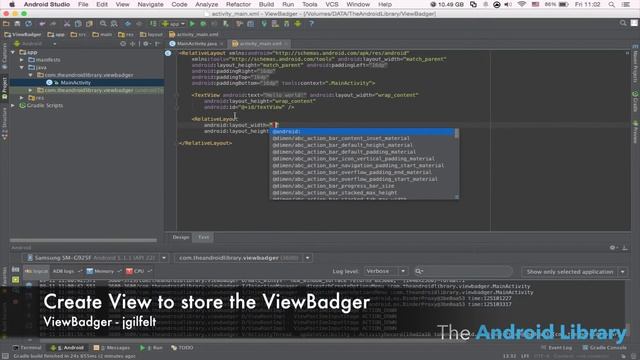The width and height of the screenshot is (640, 360).
Task: Click the Make Project toolbar icon
Action: 153,24
